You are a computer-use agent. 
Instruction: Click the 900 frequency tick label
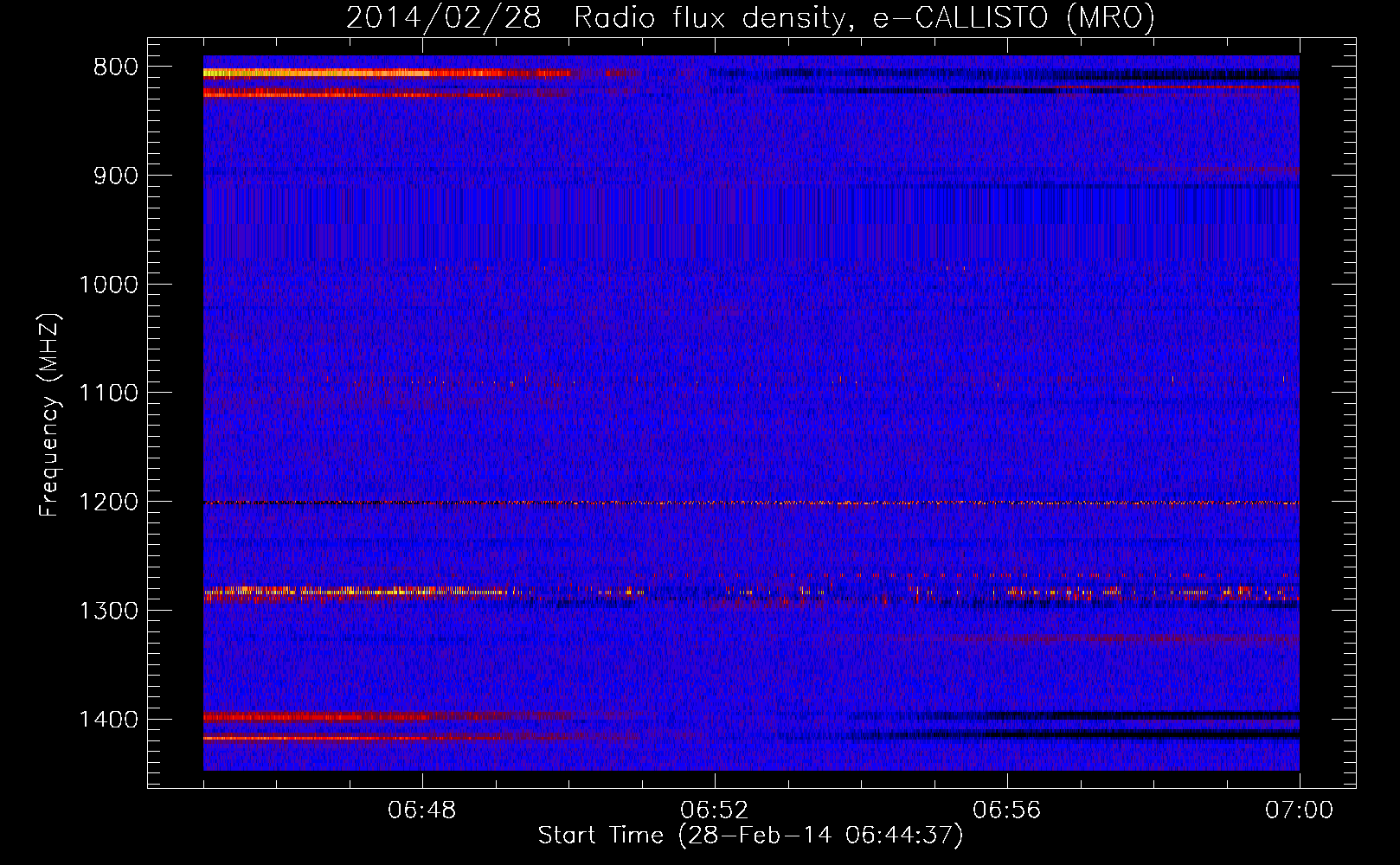pos(116,176)
